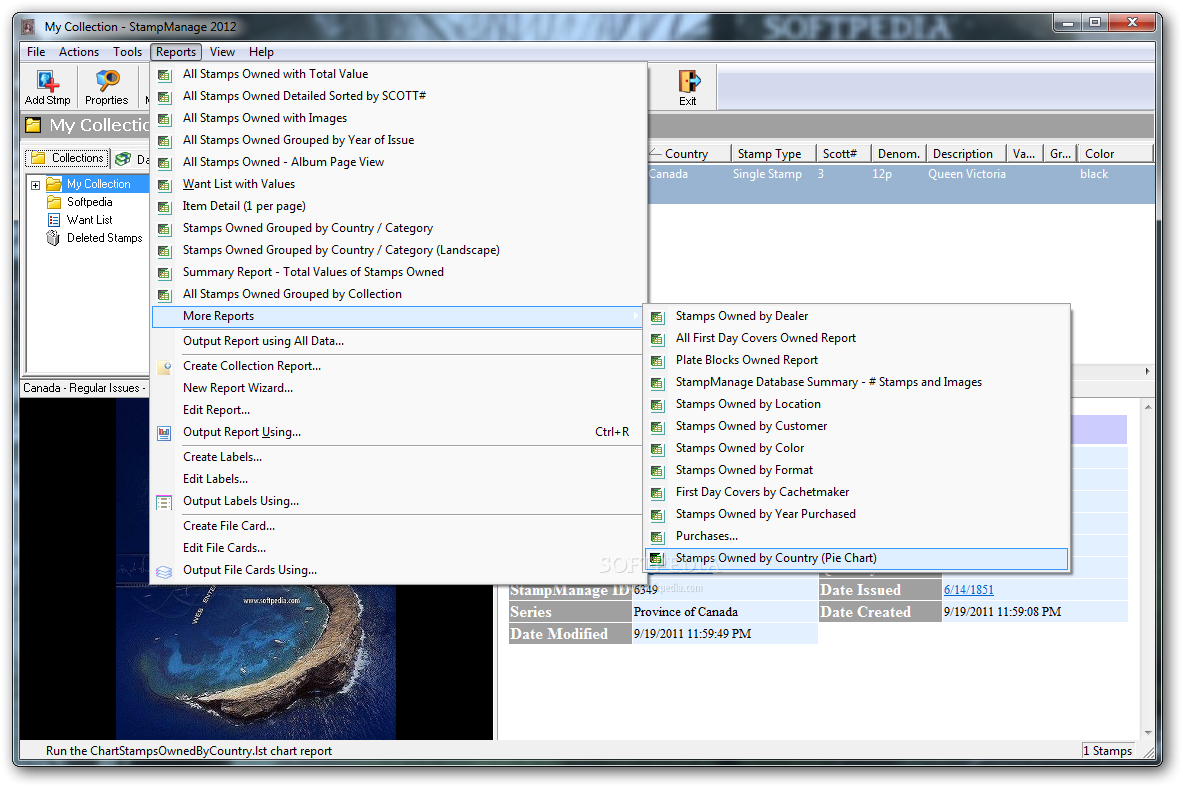
Task: Select the Softpedia folder icon in tree
Action: click(54, 202)
